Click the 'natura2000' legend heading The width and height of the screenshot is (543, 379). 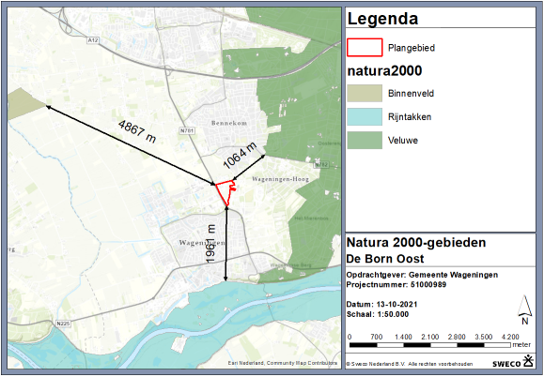point(384,71)
